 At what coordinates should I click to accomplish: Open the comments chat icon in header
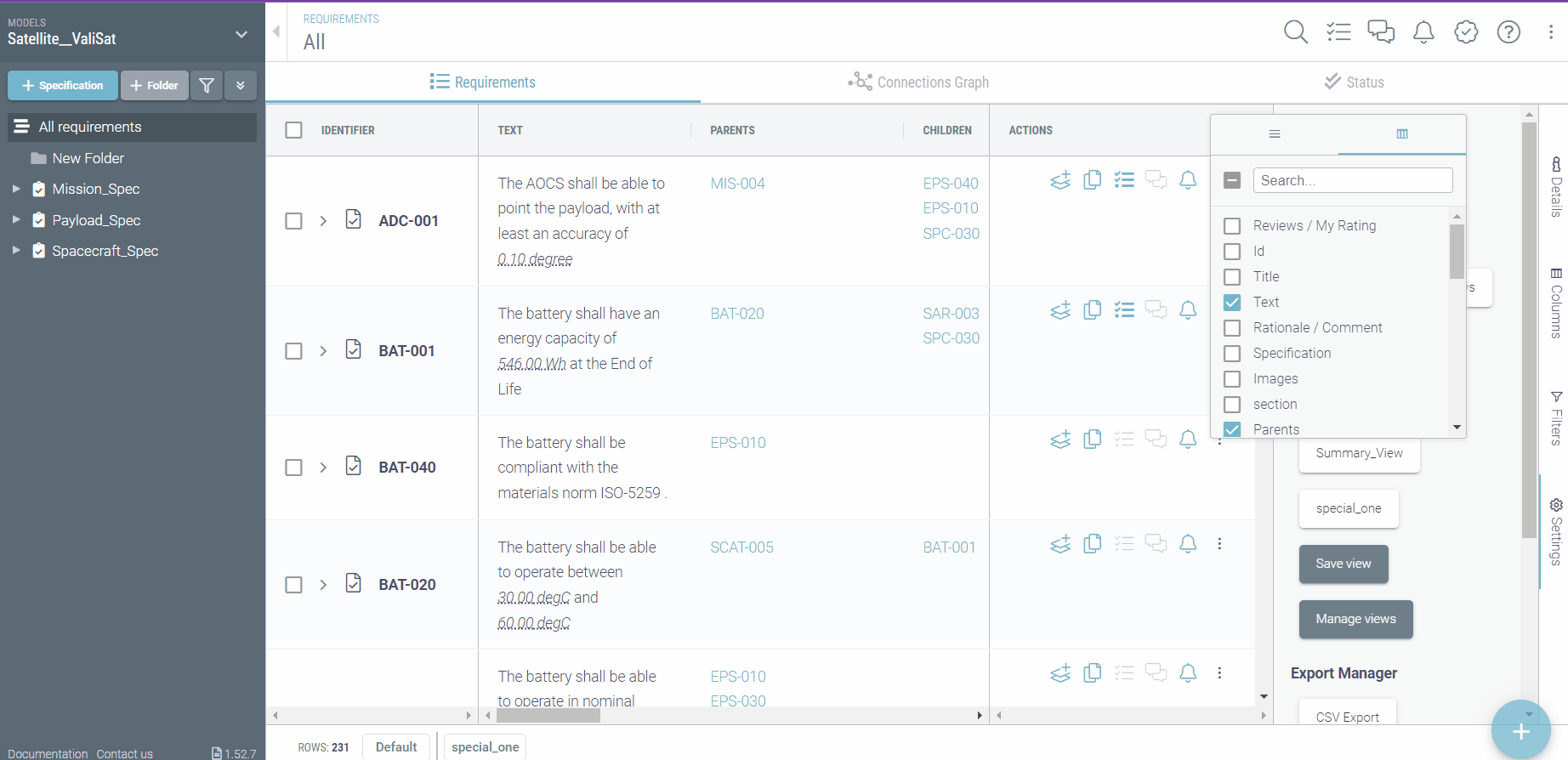pos(1380,32)
